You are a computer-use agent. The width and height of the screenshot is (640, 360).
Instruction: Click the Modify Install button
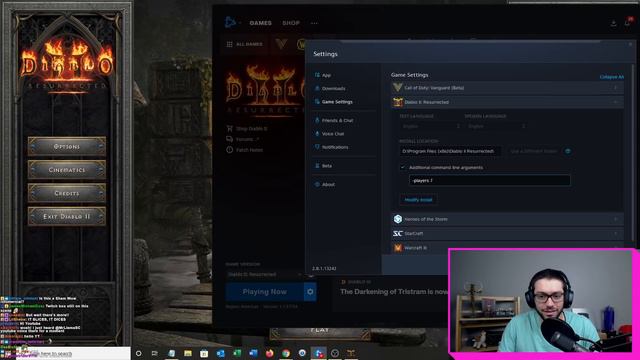tap(418, 200)
